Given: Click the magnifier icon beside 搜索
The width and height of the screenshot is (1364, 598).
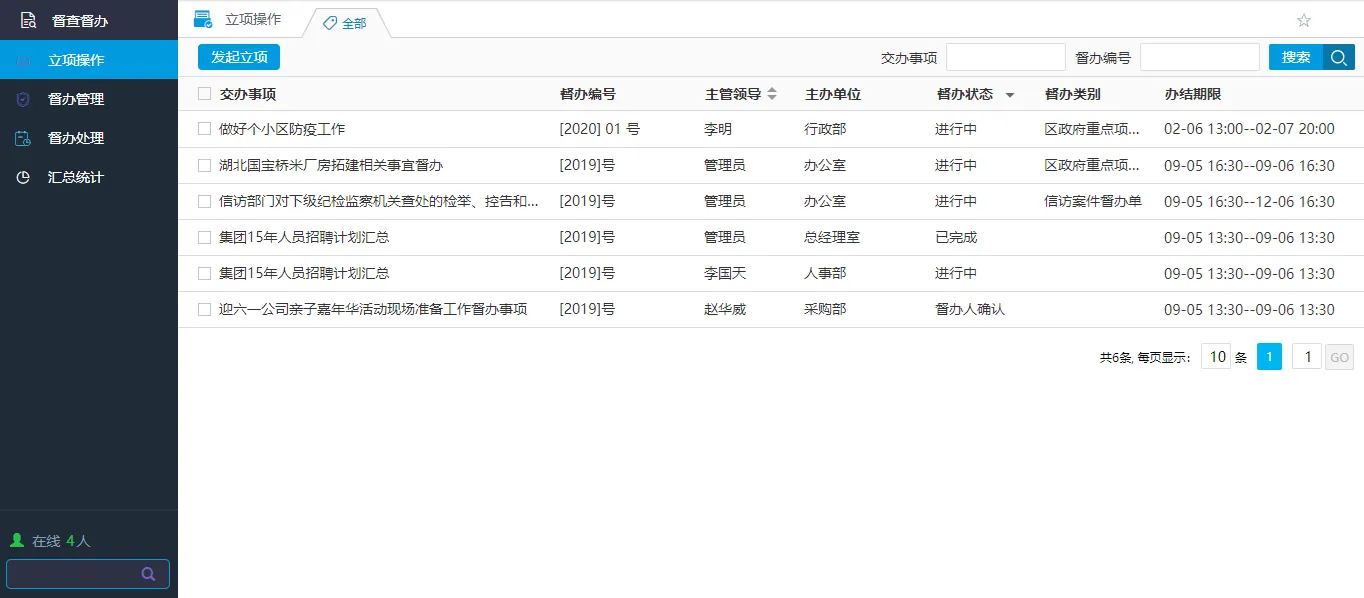Looking at the screenshot, I should tap(1338, 57).
